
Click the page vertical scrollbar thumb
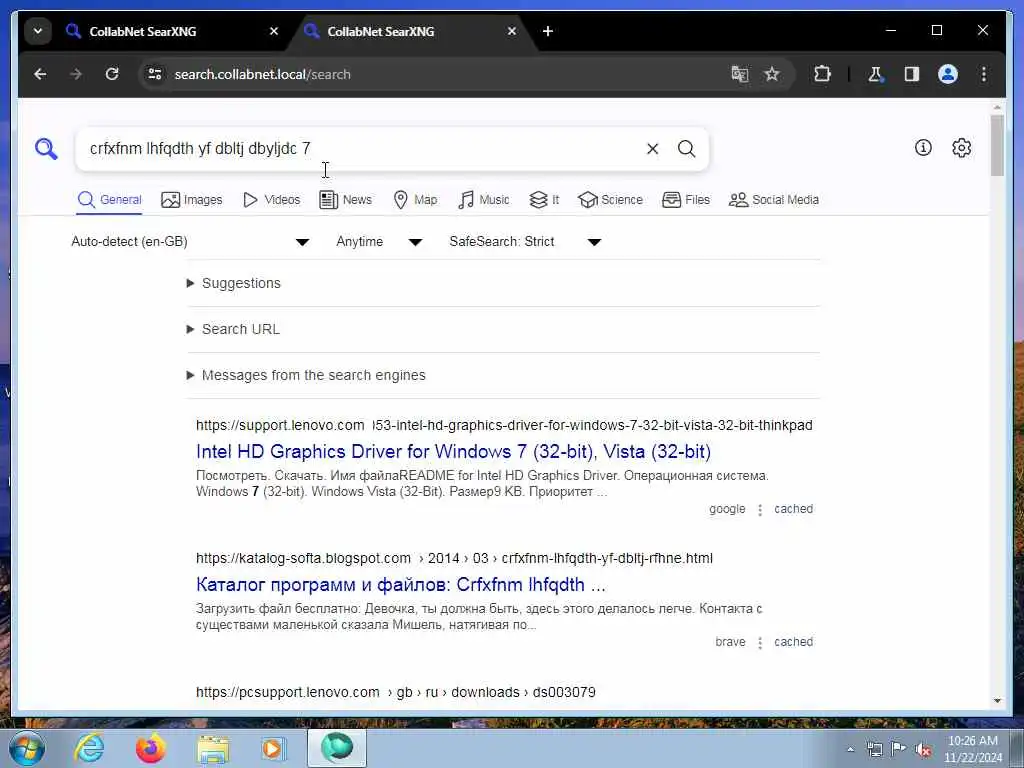pos(997,145)
